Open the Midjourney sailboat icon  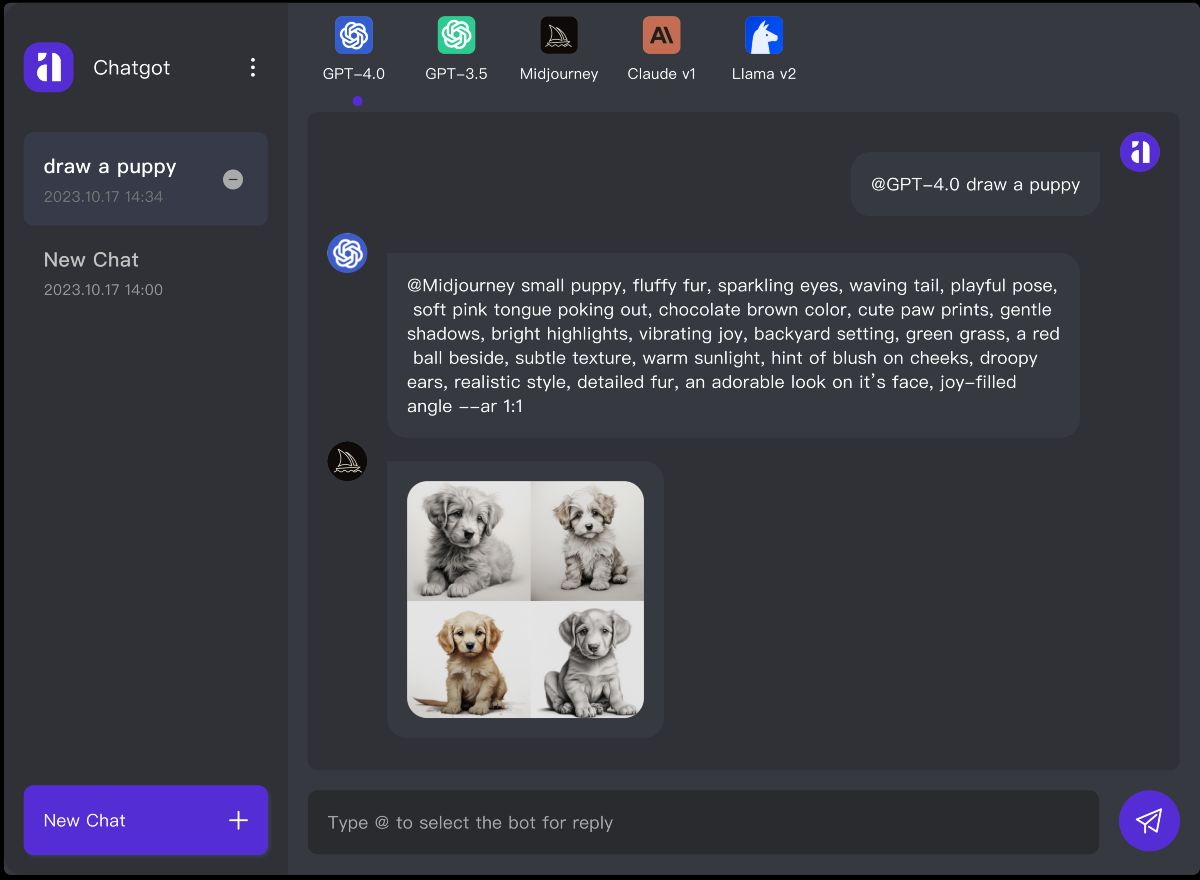(x=559, y=34)
